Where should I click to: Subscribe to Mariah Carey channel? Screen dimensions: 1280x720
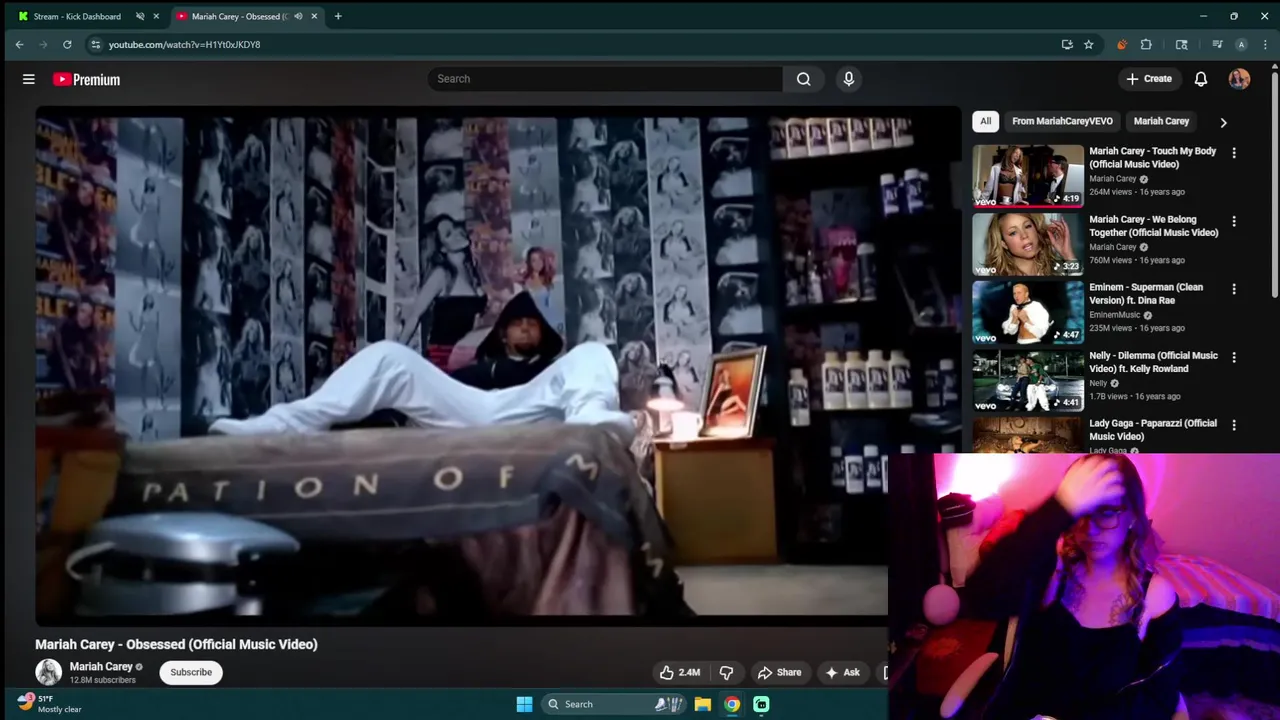pos(191,672)
